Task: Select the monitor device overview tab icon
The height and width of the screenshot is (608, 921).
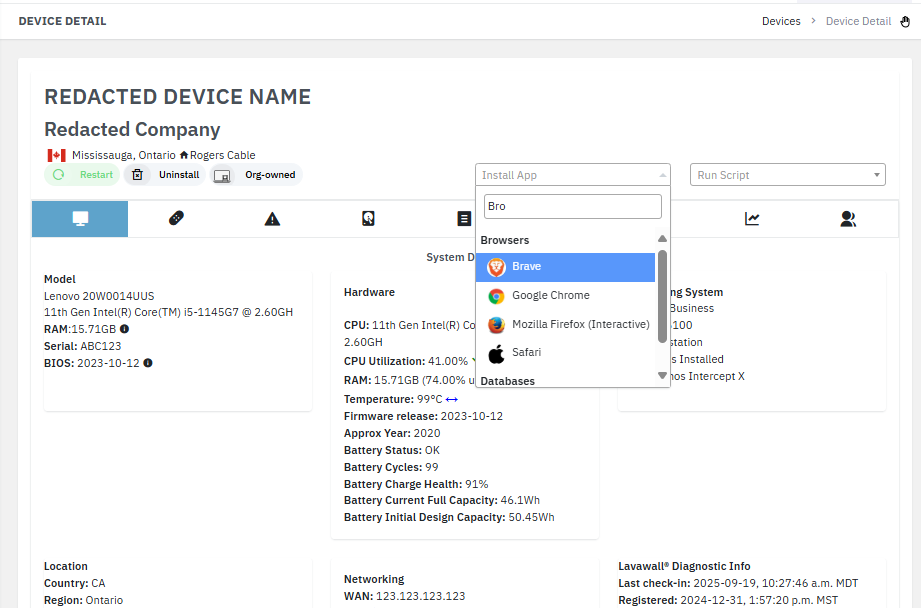Action: pyautogui.click(x=80, y=217)
